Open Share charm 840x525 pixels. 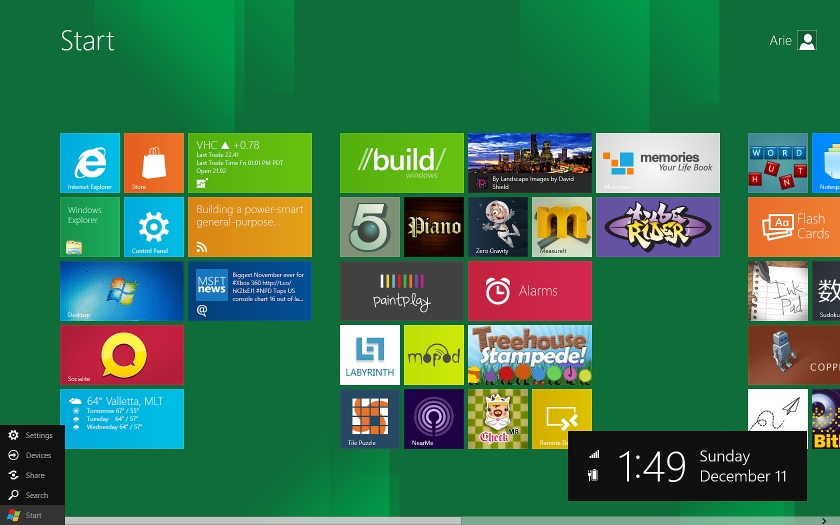pos(32,475)
